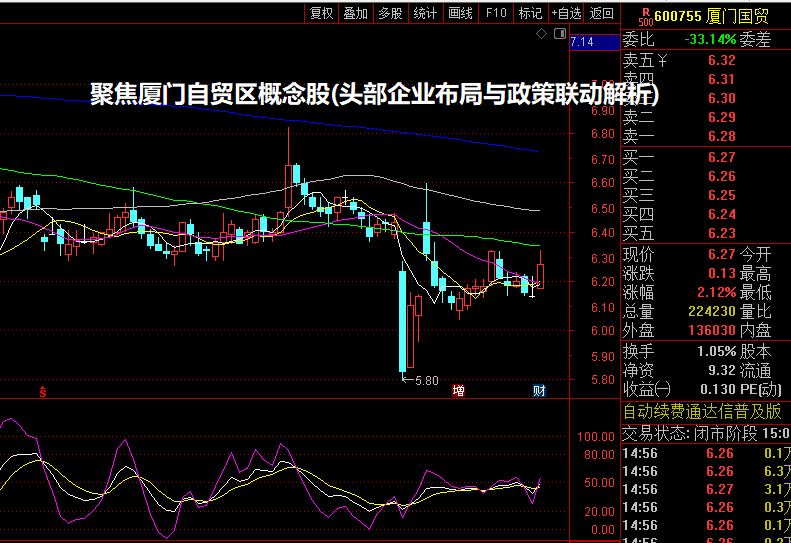791x543 pixels.
Task: Click the 交易状态: 闭市阶段 status text
Action: click(690, 434)
